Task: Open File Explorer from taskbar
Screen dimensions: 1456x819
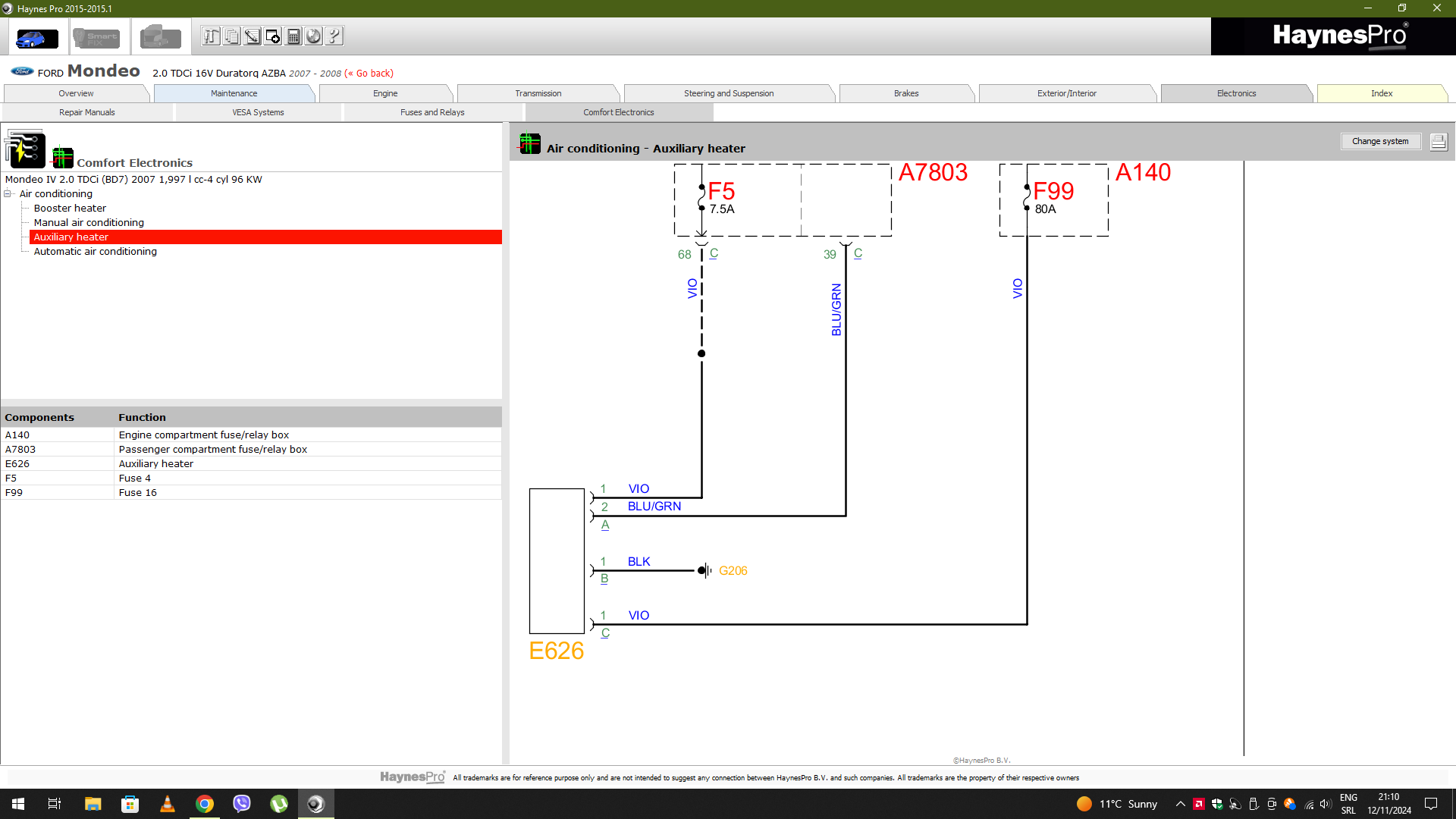Action: coord(93,804)
